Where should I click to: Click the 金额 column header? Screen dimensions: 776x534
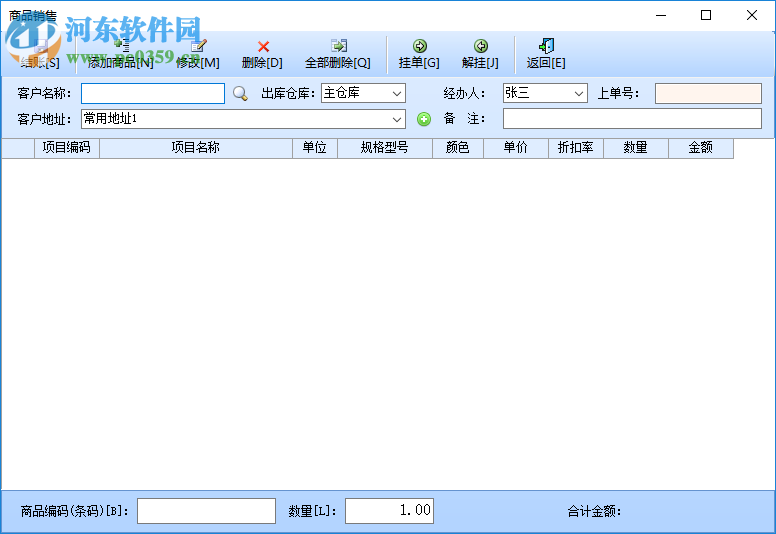click(x=701, y=148)
